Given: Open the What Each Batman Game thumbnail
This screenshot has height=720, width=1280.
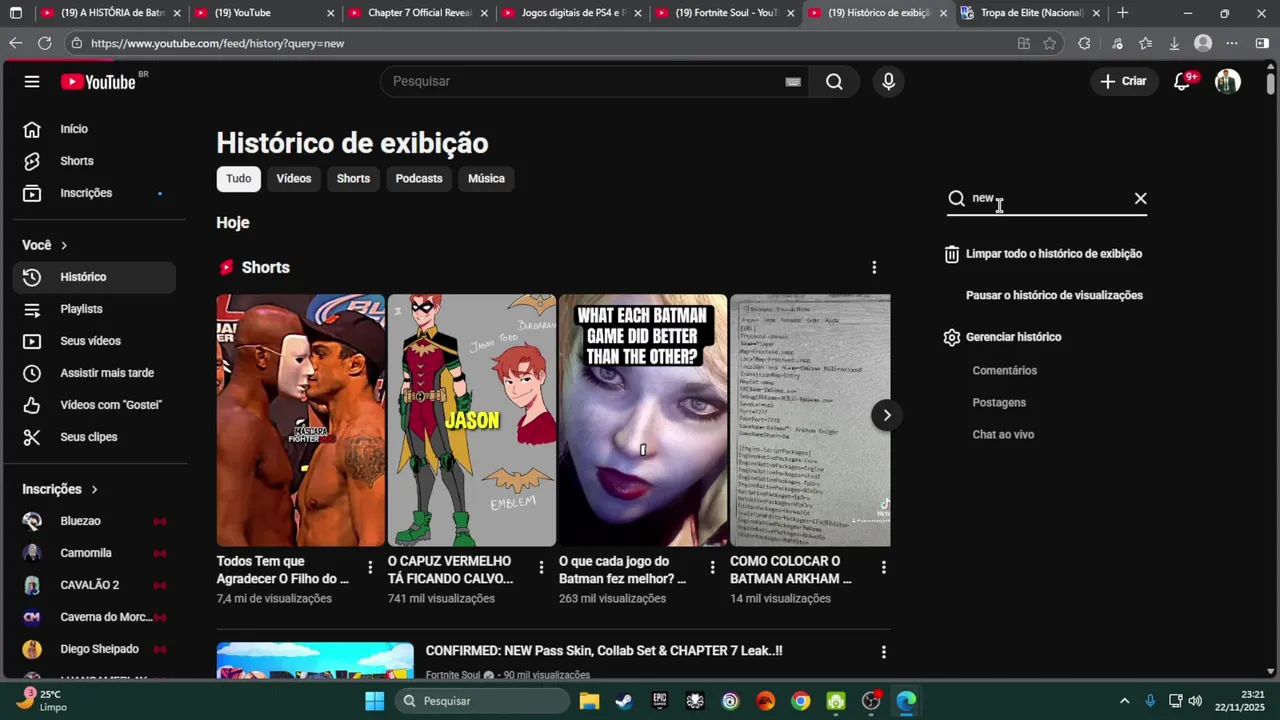Looking at the screenshot, I should (643, 420).
